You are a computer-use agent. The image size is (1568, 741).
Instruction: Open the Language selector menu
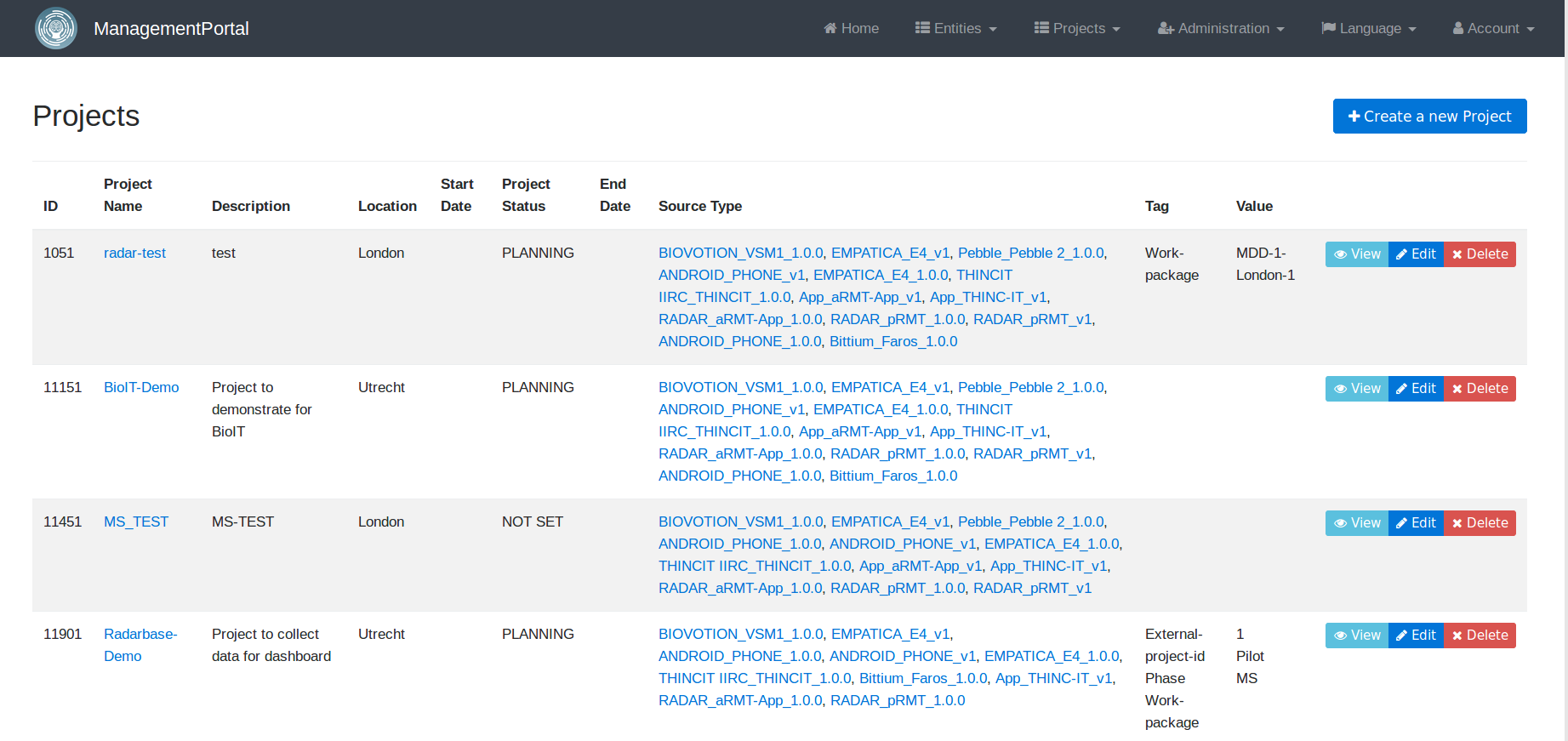pyautogui.click(x=1368, y=28)
